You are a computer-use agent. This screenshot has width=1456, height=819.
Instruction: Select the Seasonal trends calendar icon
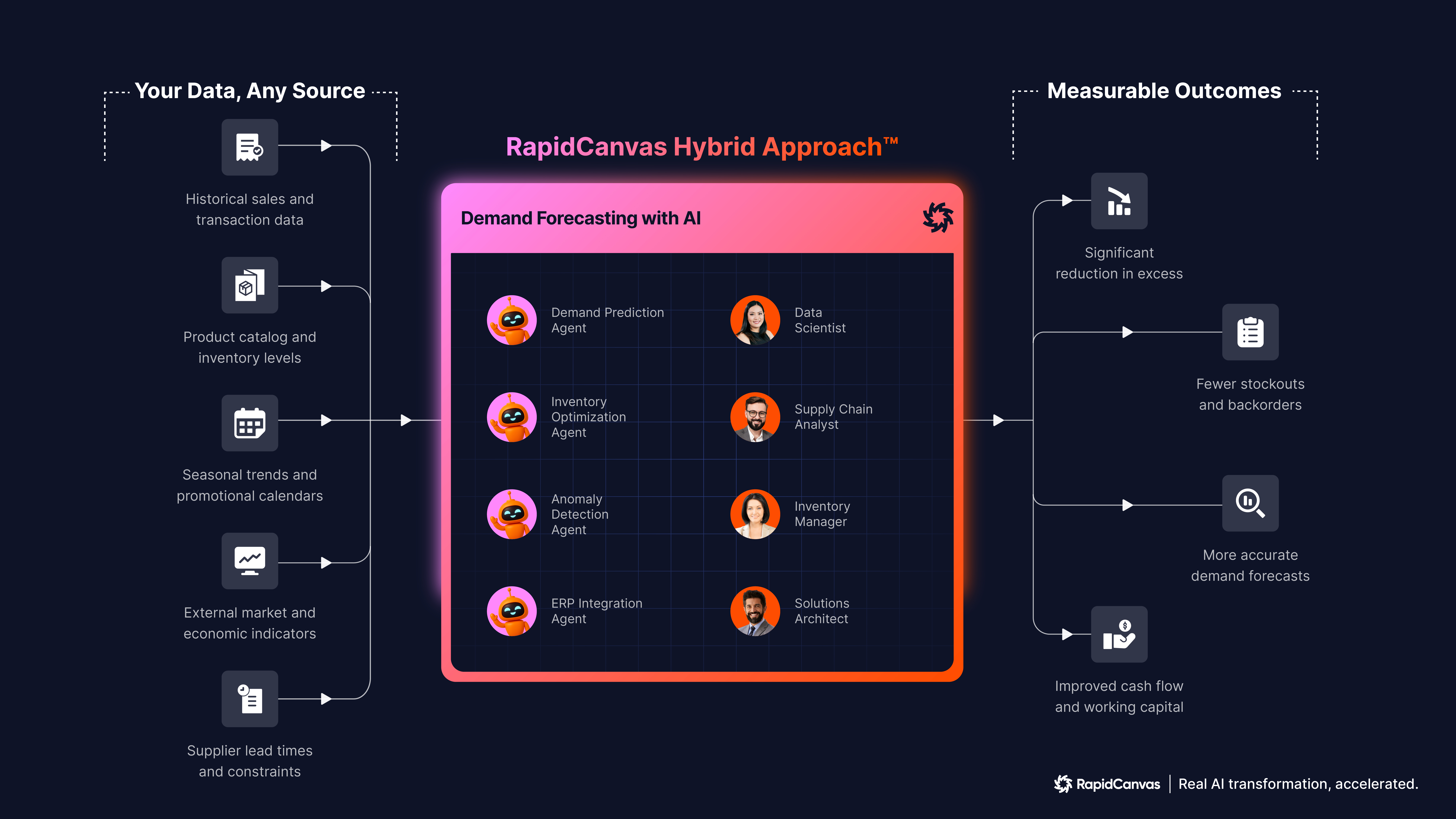249,423
